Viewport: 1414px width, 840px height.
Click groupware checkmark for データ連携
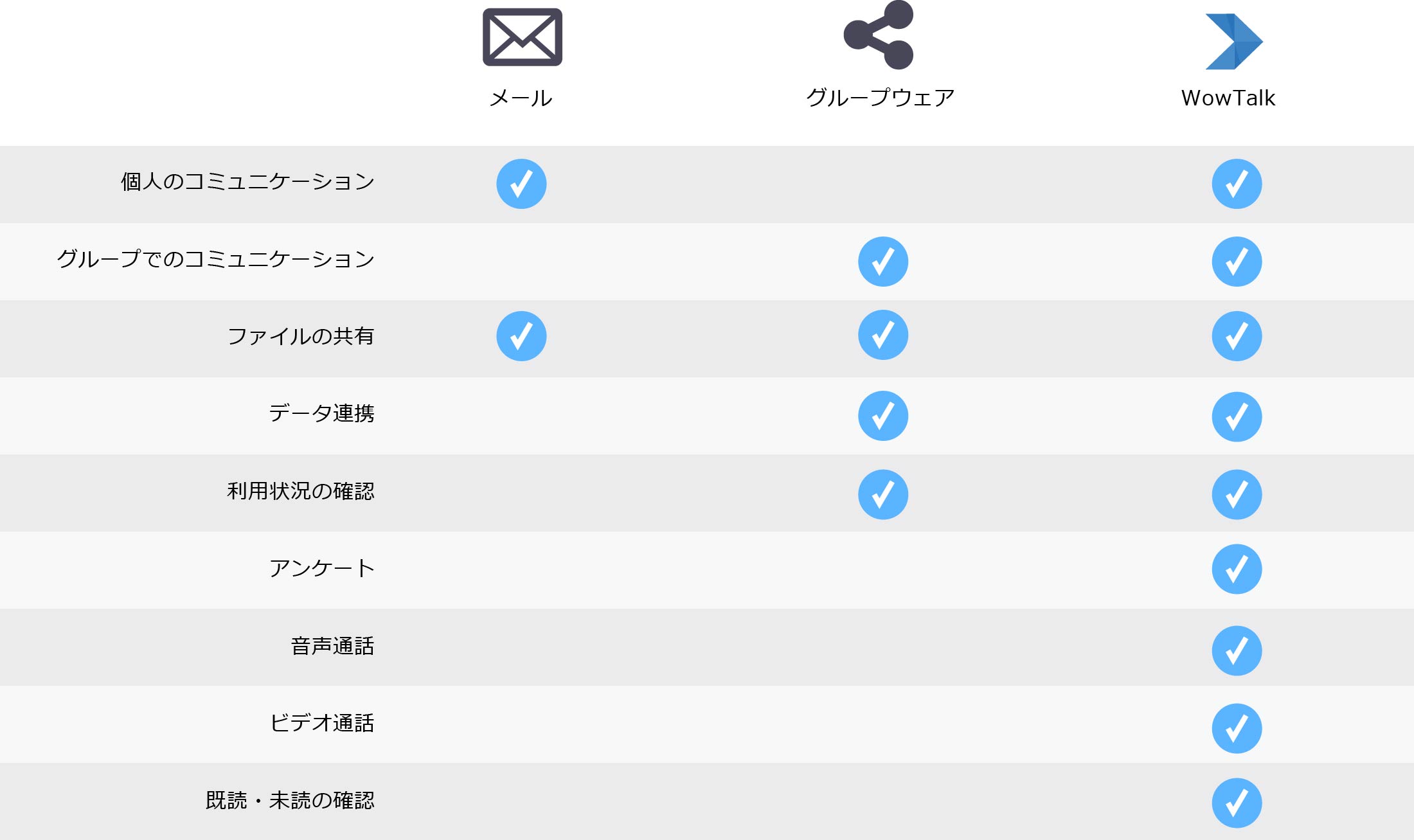click(883, 416)
